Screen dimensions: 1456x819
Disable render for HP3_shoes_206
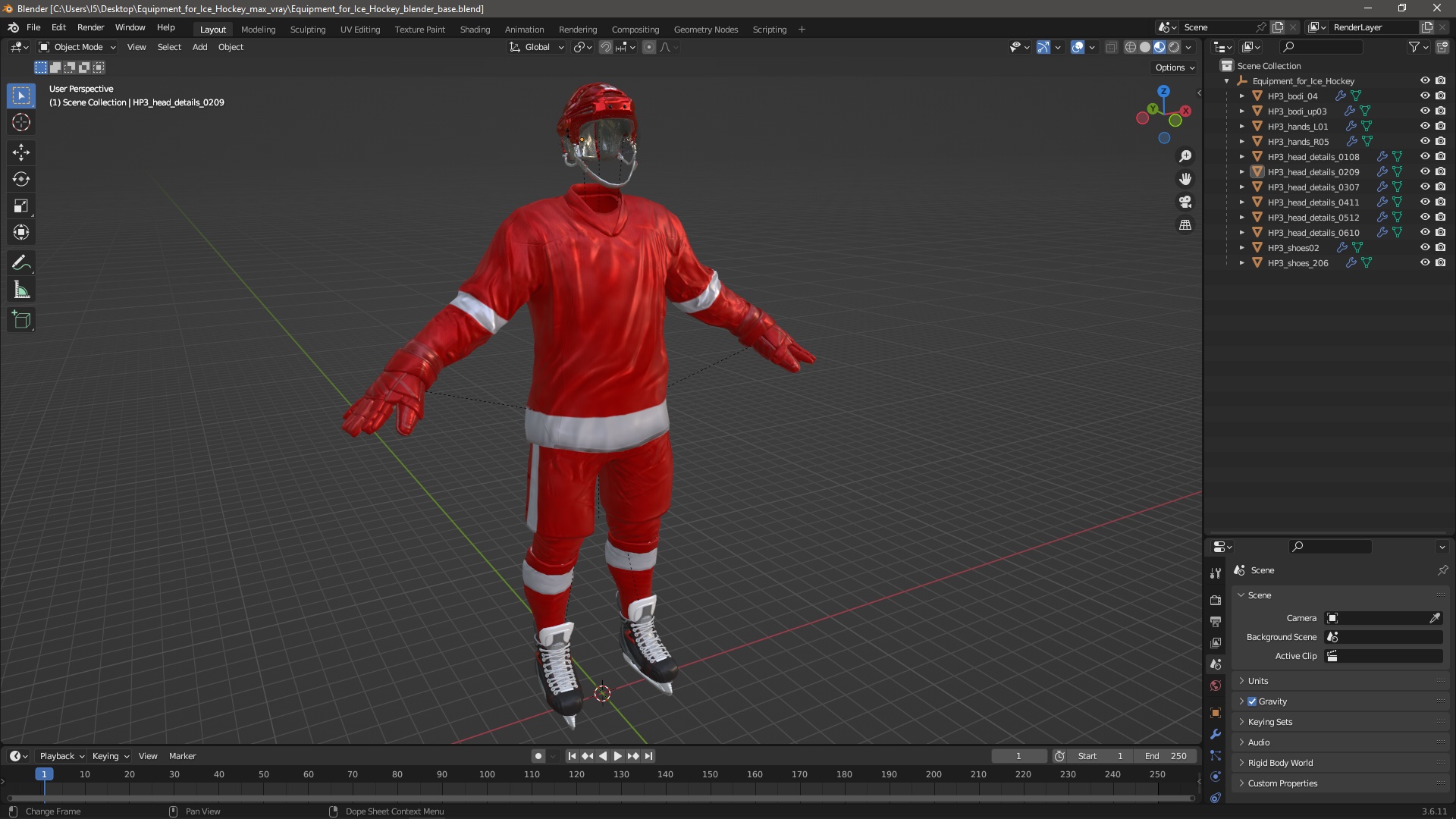pyautogui.click(x=1440, y=262)
